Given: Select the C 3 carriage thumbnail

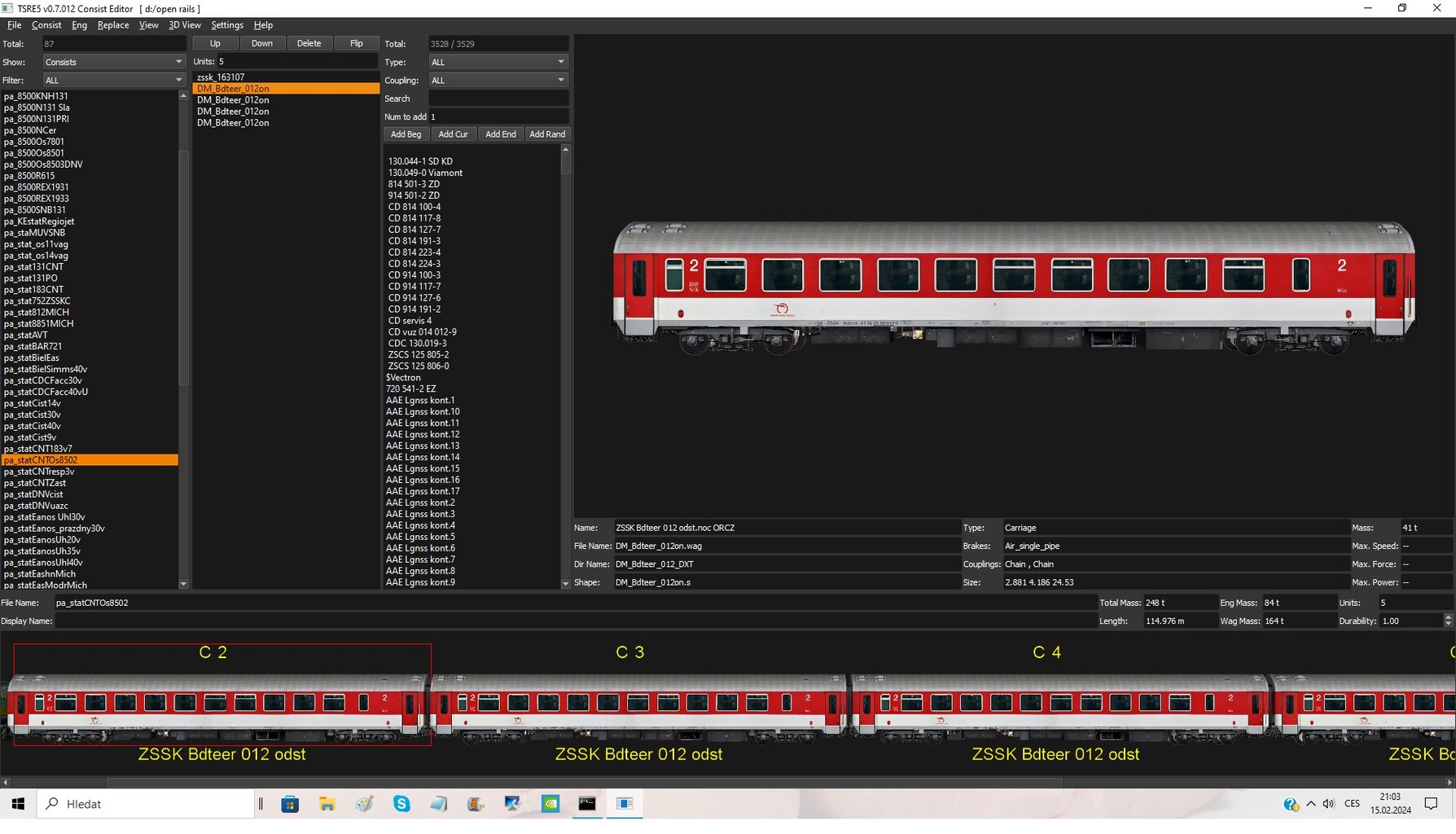Looking at the screenshot, I should [638, 707].
